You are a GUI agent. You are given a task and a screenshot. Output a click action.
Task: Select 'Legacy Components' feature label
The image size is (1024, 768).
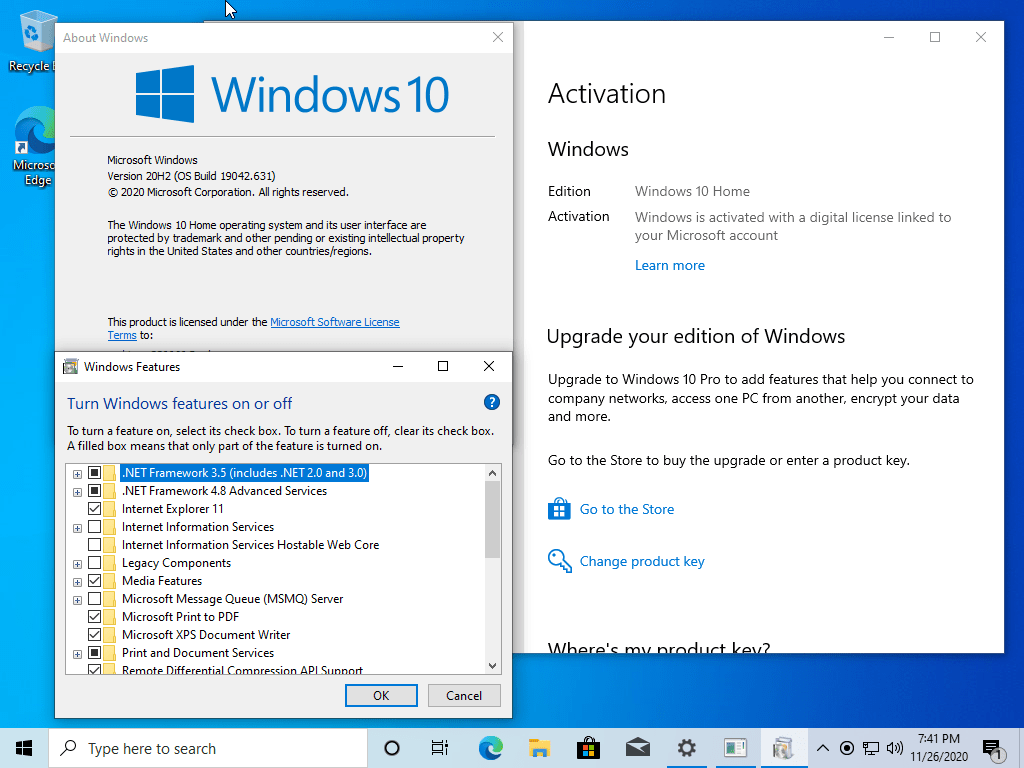pyautogui.click(x=176, y=563)
